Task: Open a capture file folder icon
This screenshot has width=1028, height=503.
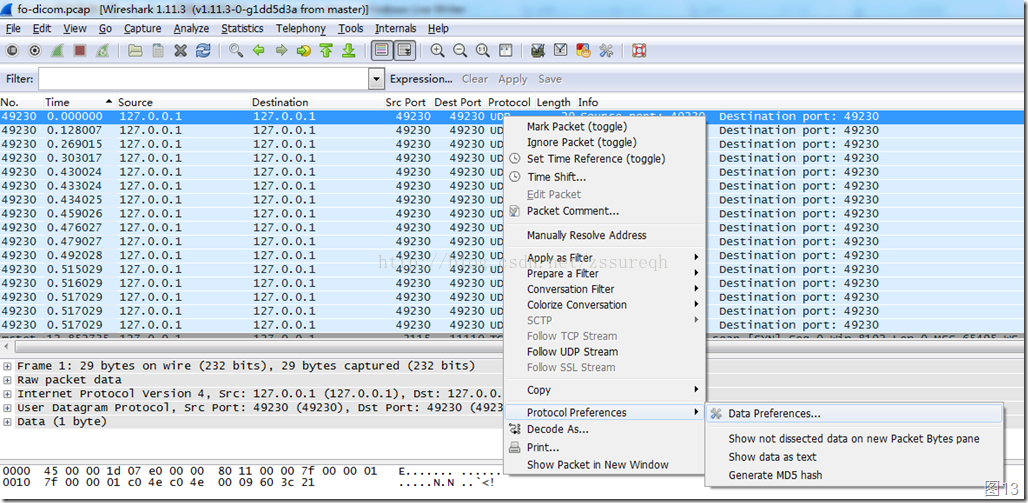Action: click(x=135, y=50)
